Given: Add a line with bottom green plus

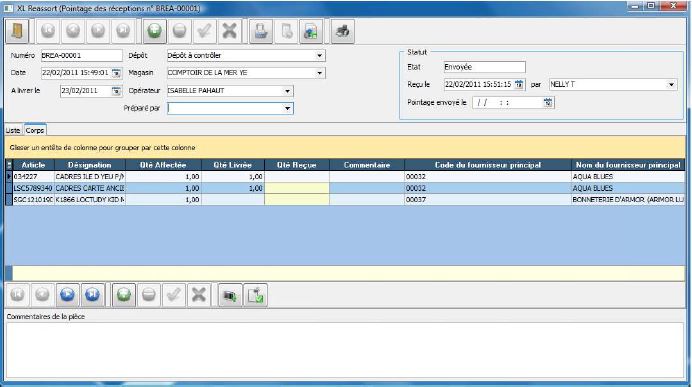Looking at the screenshot, I should pos(124,295).
